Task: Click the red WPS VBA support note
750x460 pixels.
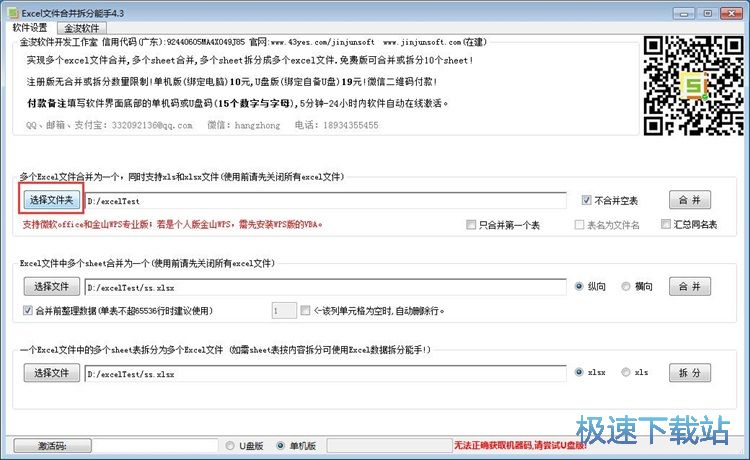Action: point(173,224)
